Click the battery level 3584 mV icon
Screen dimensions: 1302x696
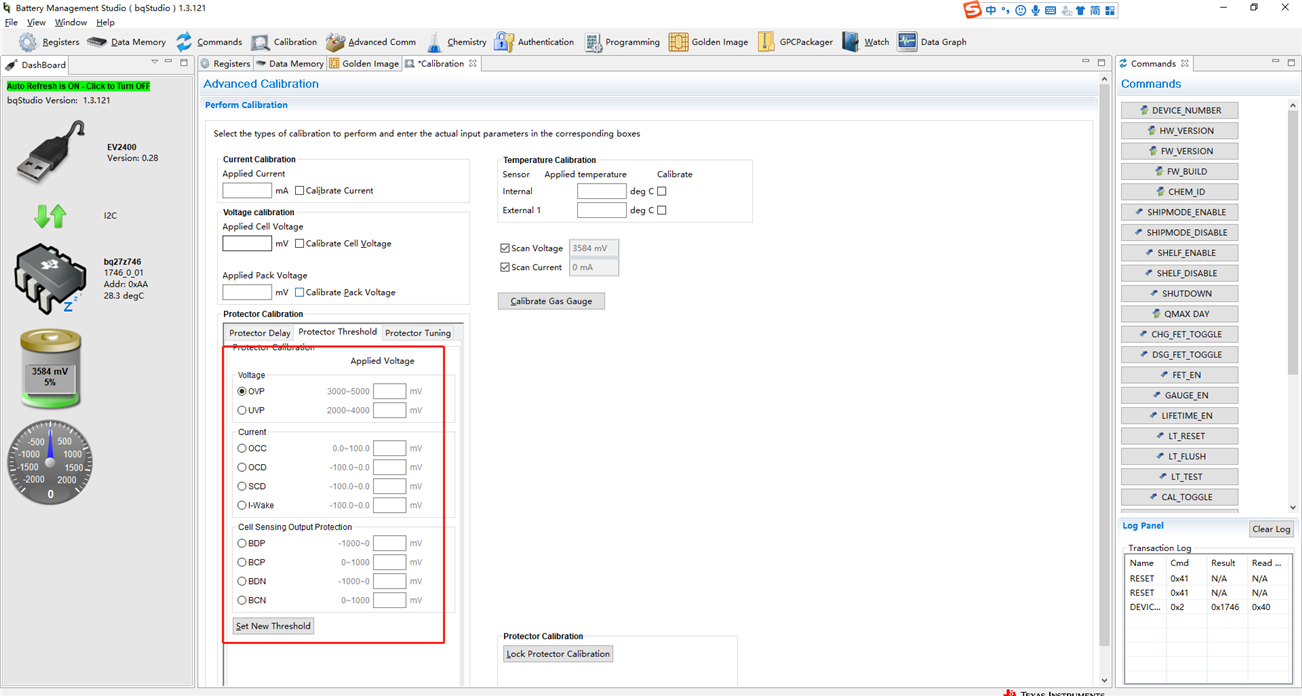click(x=50, y=370)
